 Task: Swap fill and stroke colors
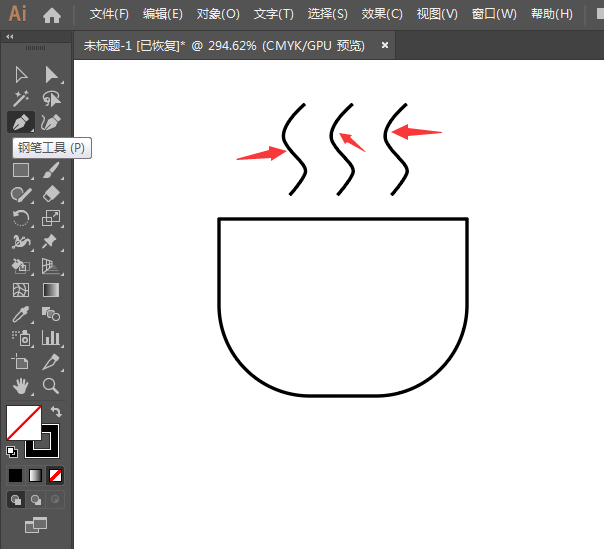57,411
